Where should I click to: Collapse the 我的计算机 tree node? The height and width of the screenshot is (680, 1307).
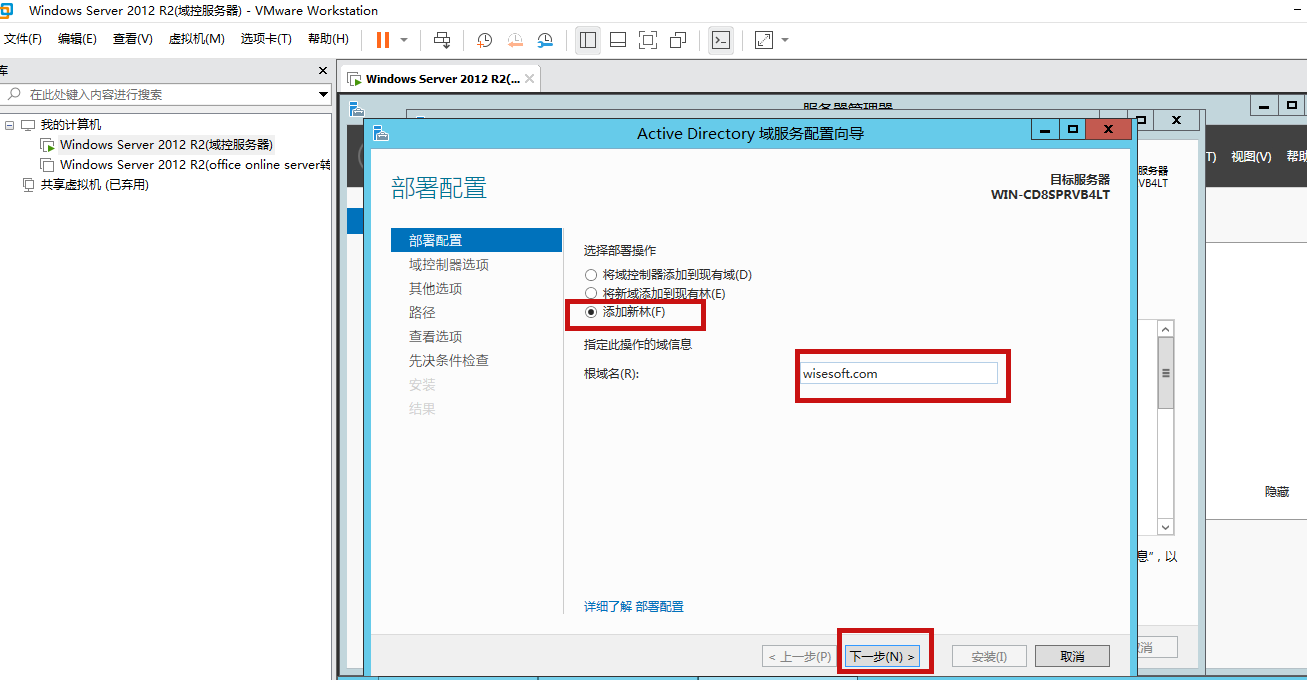coord(10,125)
